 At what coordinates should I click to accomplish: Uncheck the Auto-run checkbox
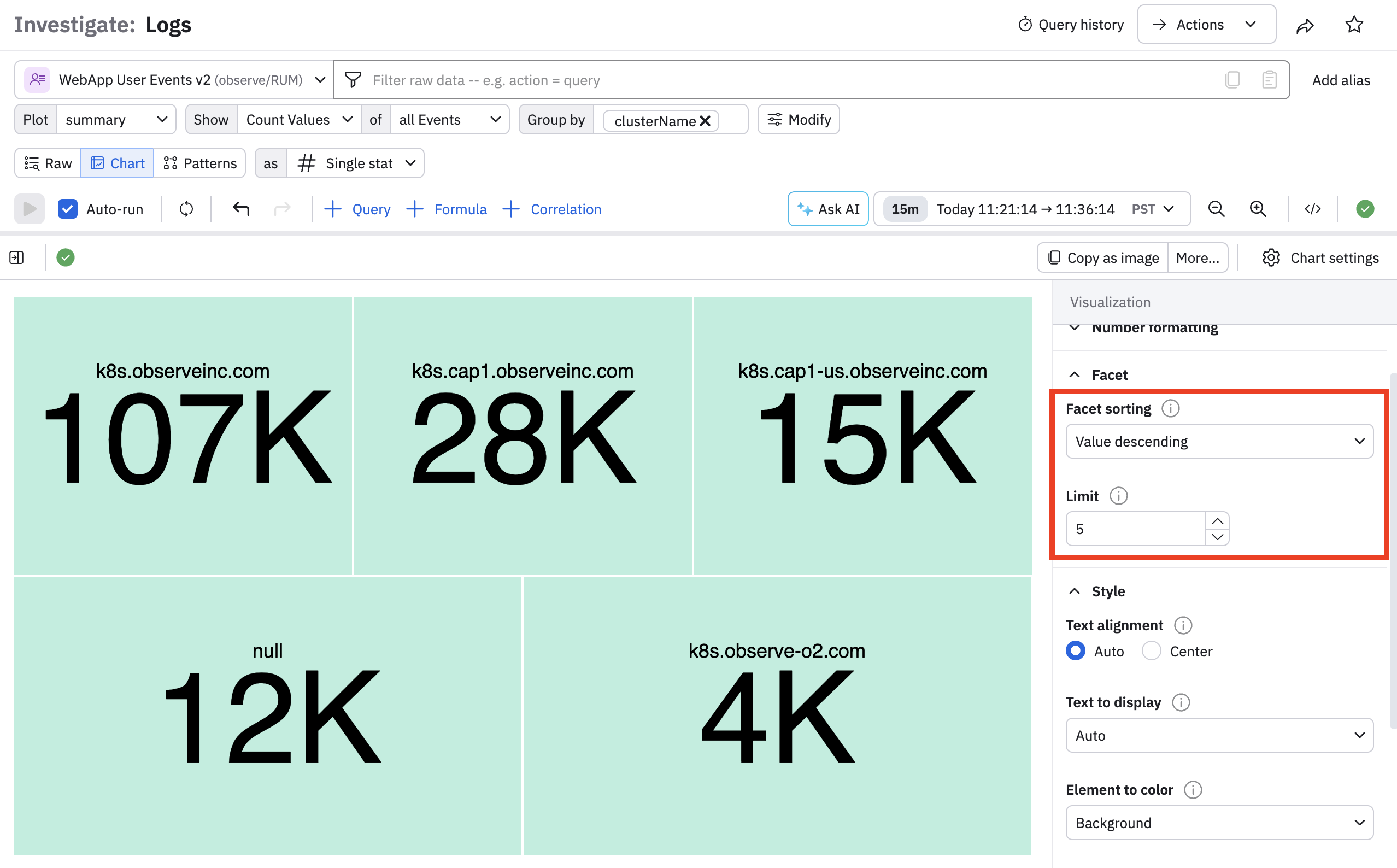(68, 209)
